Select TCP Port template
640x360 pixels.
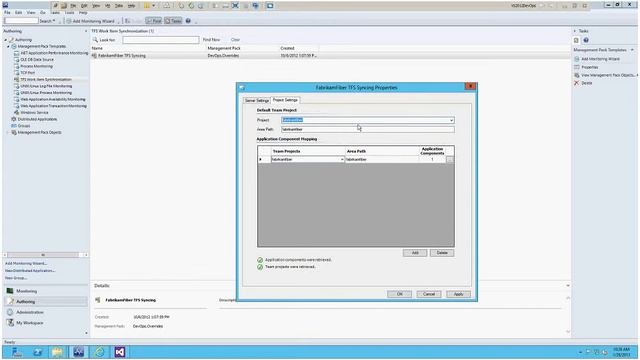28,73
